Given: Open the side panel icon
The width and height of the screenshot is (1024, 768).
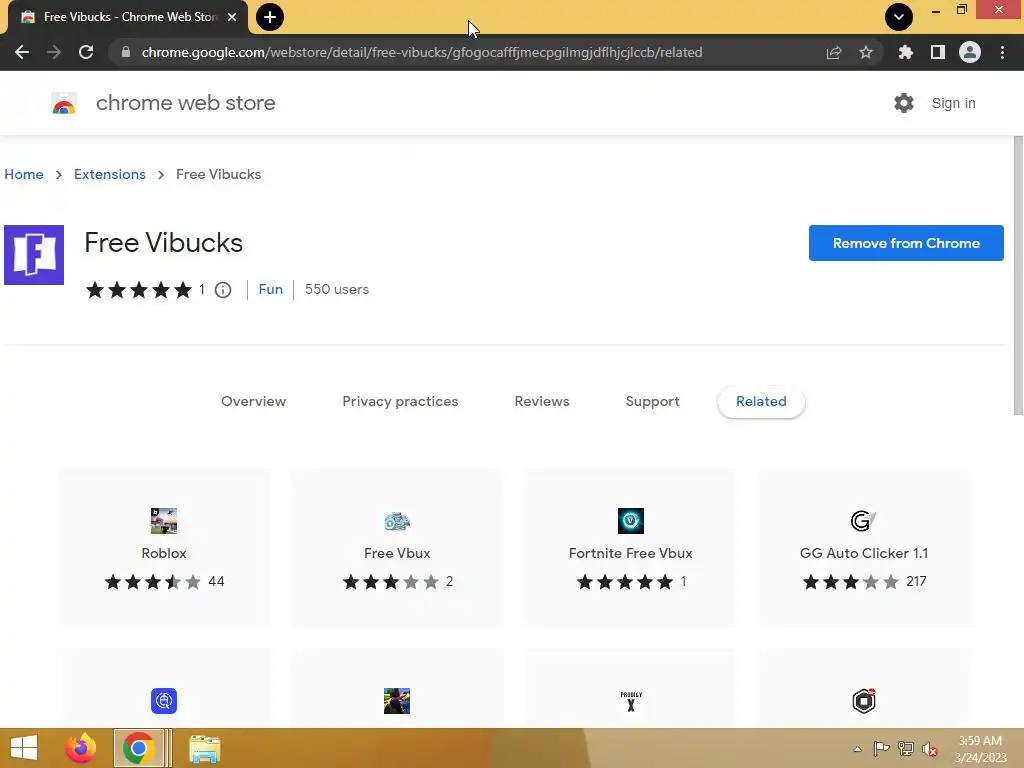Looking at the screenshot, I should click(938, 52).
